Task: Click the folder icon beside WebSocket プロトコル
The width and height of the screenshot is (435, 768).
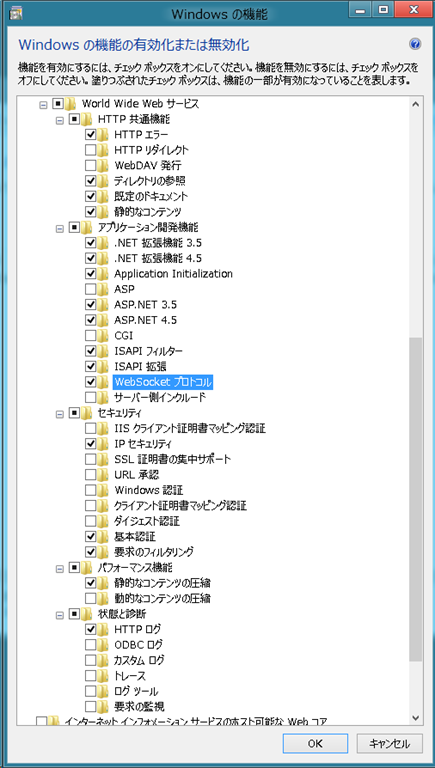Action: coord(102,382)
